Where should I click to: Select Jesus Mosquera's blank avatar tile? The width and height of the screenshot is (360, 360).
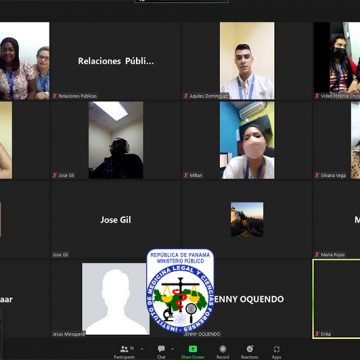(x=116, y=299)
